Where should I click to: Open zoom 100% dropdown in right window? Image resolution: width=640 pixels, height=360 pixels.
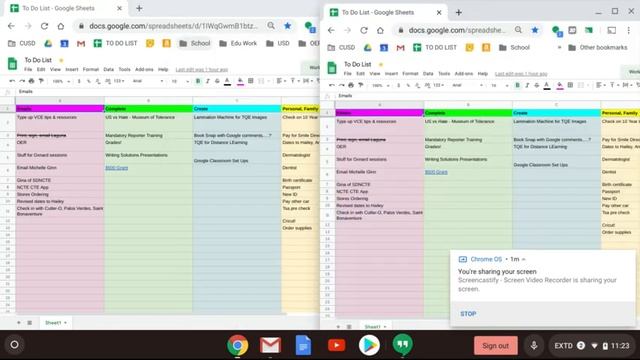(380, 85)
